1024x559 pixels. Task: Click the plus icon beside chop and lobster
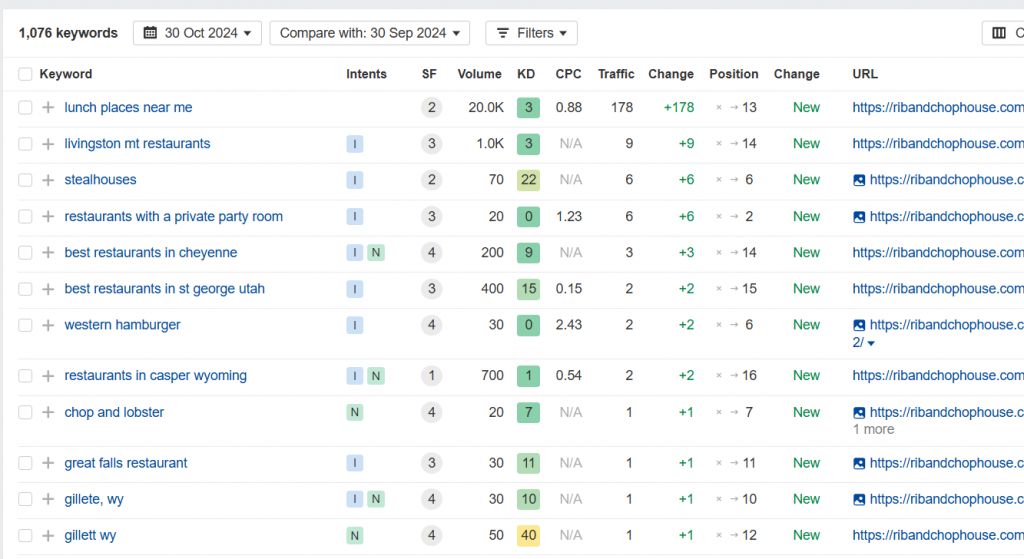click(x=48, y=413)
